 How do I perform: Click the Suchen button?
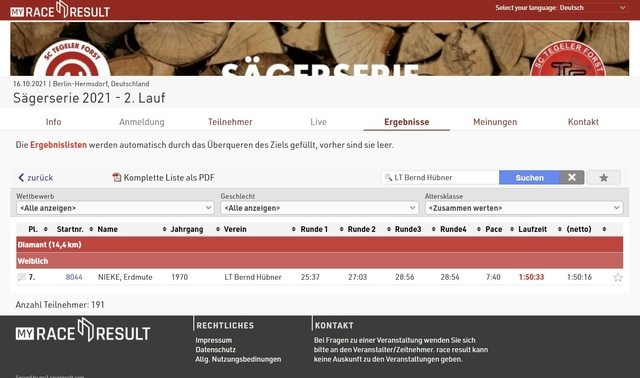(x=529, y=178)
